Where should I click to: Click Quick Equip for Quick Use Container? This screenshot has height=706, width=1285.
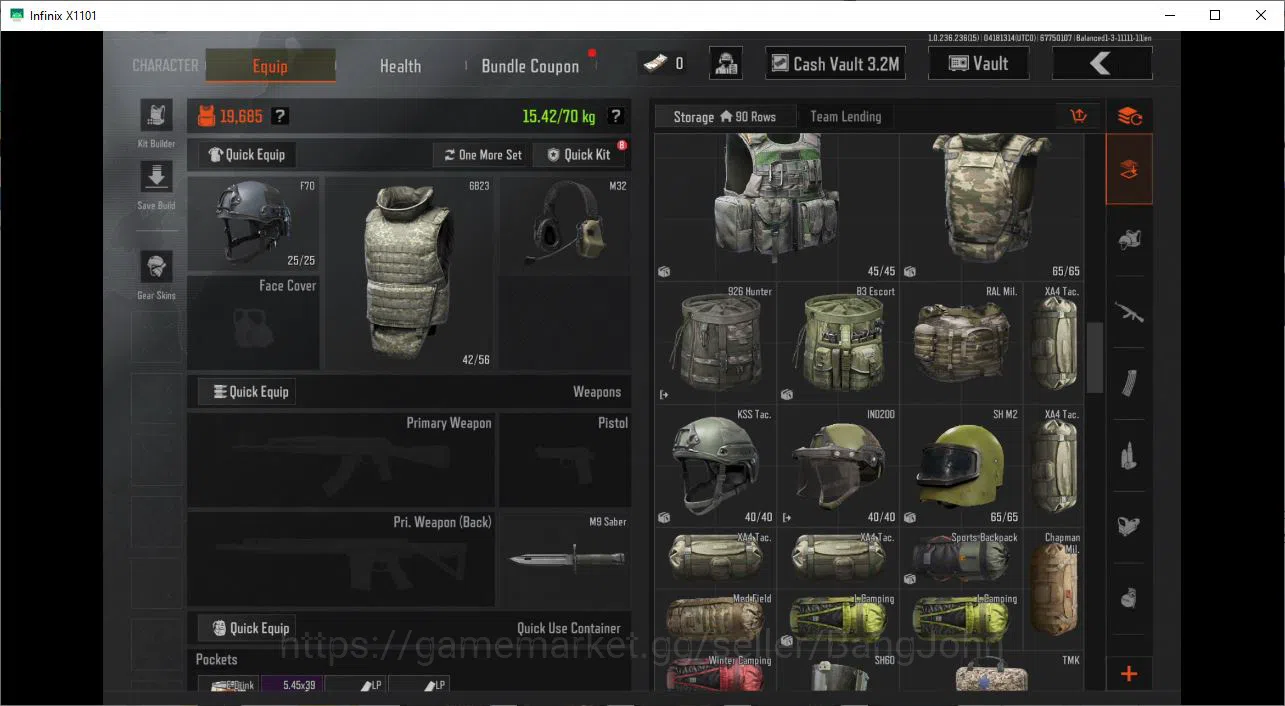tap(247, 628)
